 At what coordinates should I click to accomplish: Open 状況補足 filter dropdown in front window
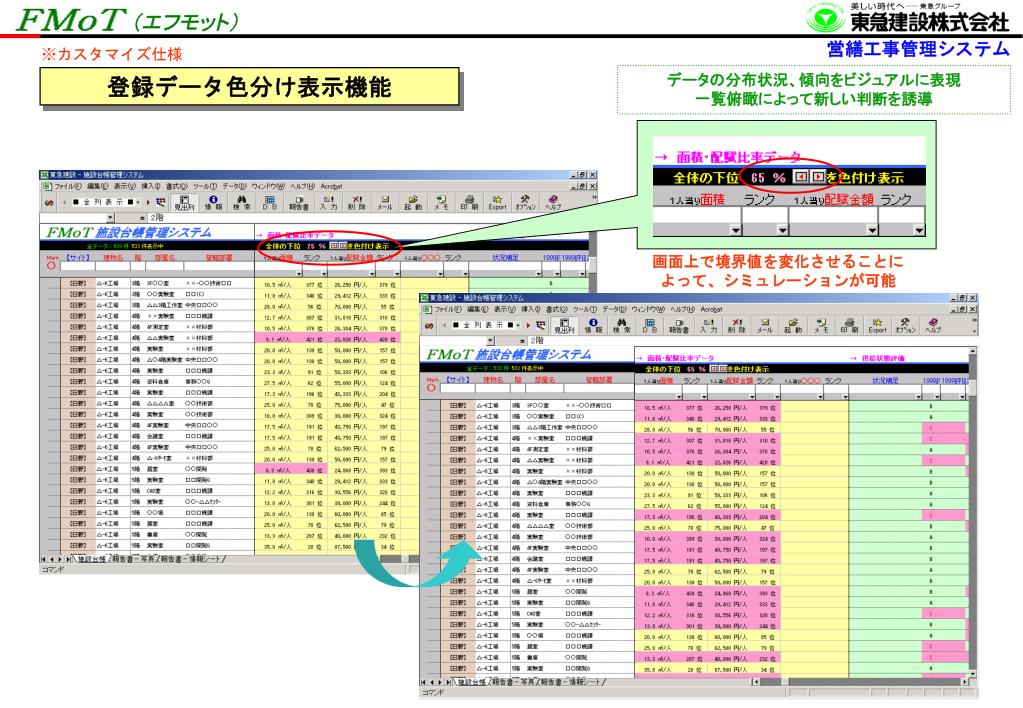(919, 396)
